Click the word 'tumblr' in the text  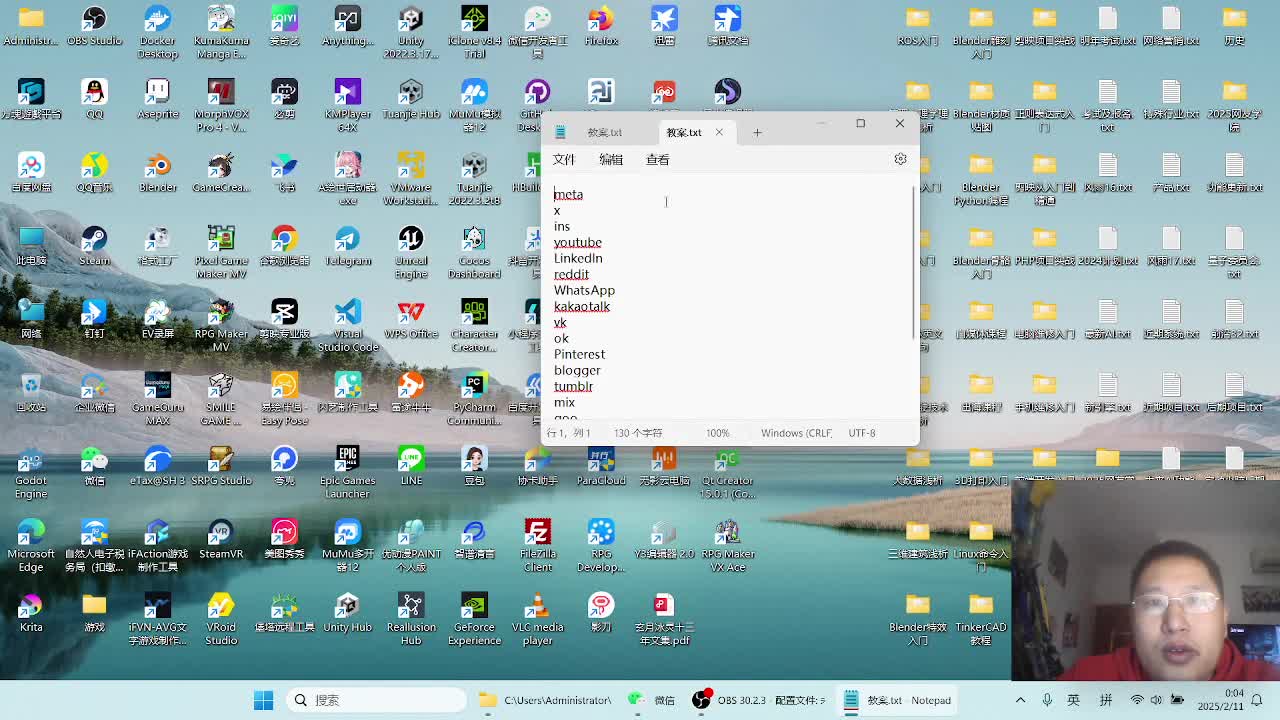point(573,386)
